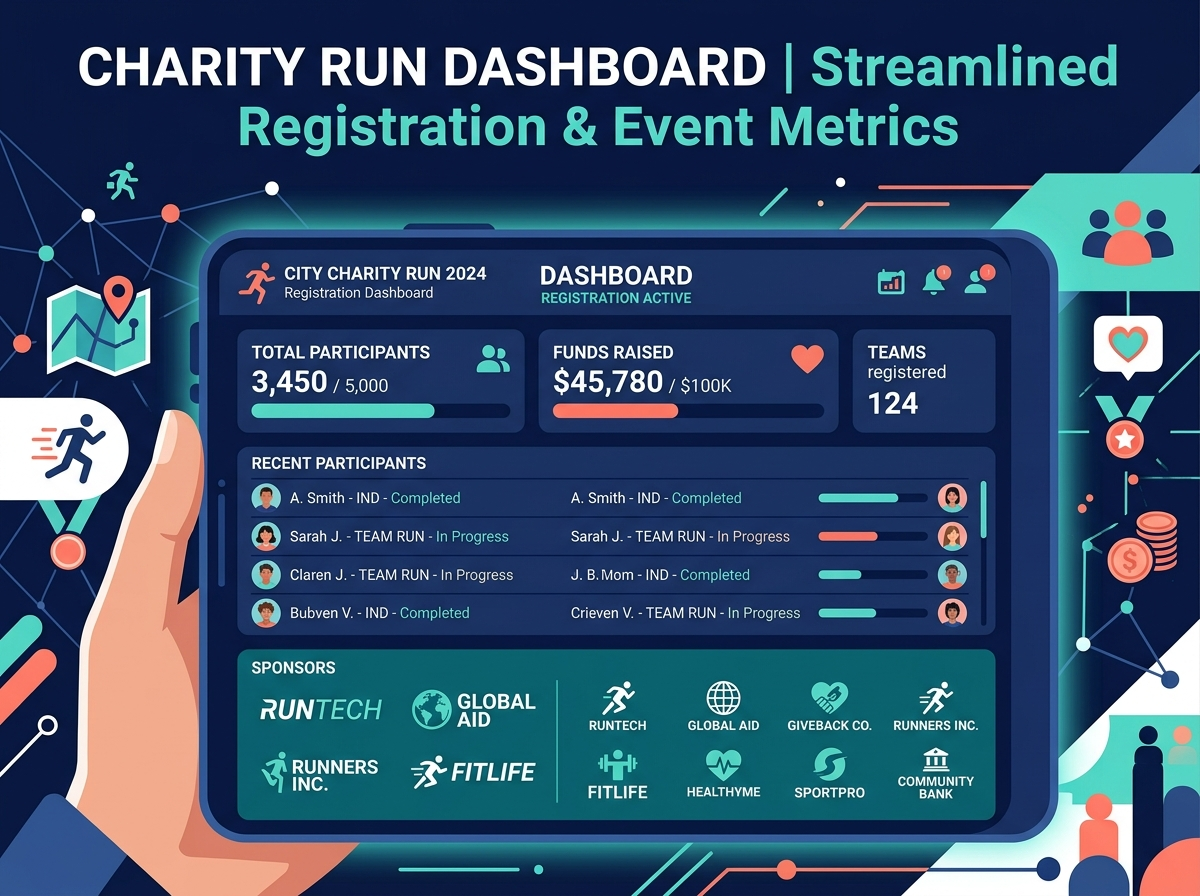Viewport: 1200px width, 896px height.
Task: Open left Sarah J. avatar
Action: tap(266, 536)
